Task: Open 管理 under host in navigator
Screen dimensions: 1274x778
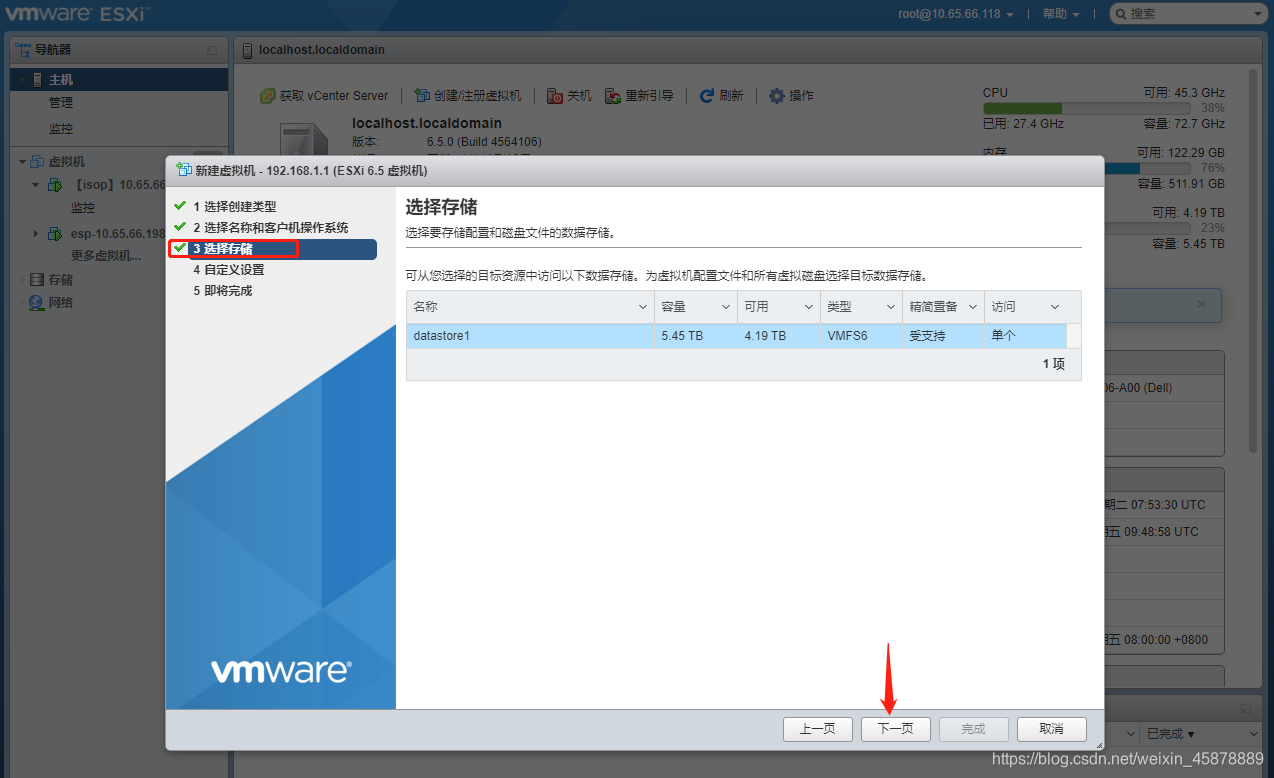Action: point(61,103)
